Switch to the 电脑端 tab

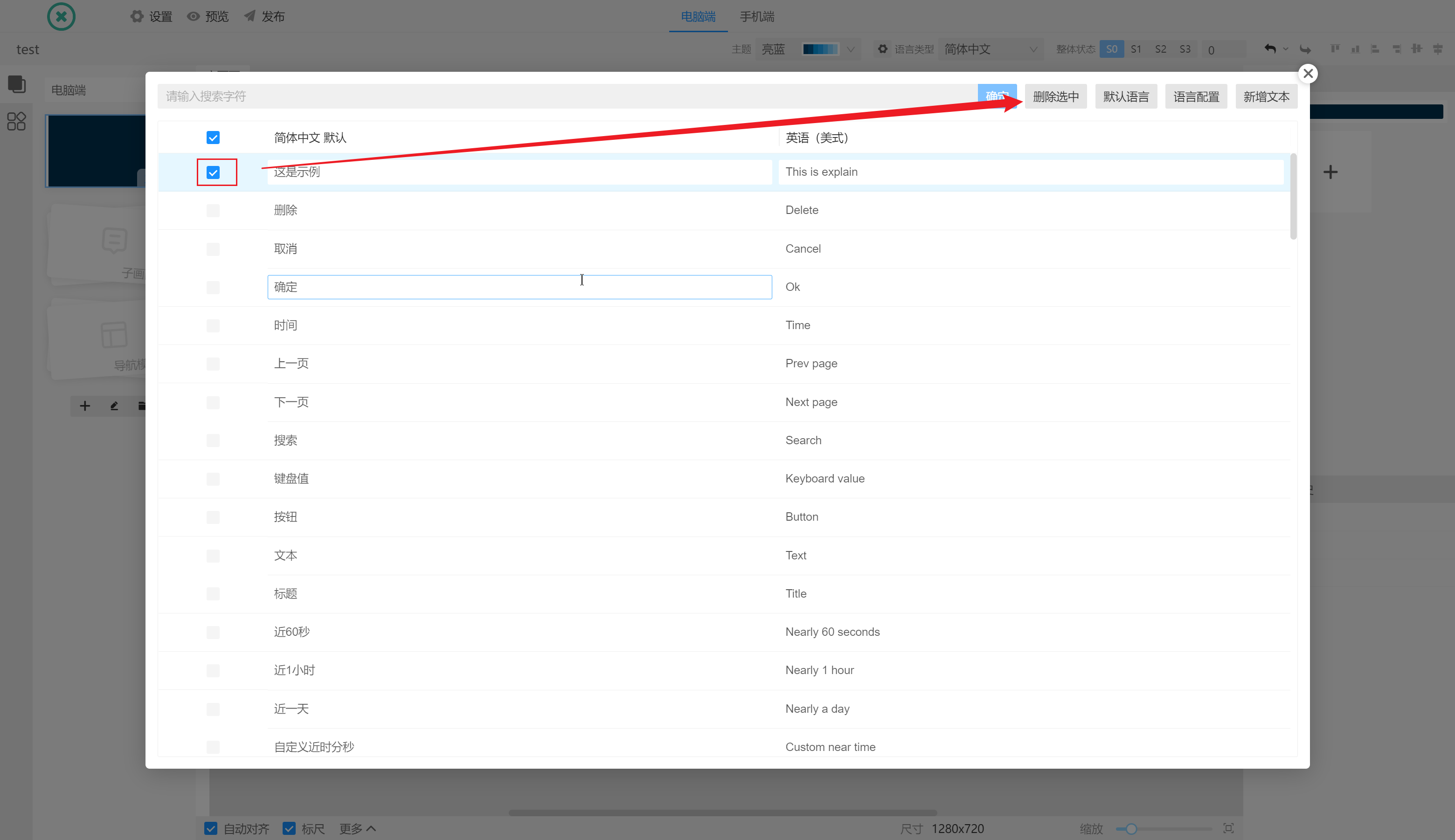pos(698,16)
